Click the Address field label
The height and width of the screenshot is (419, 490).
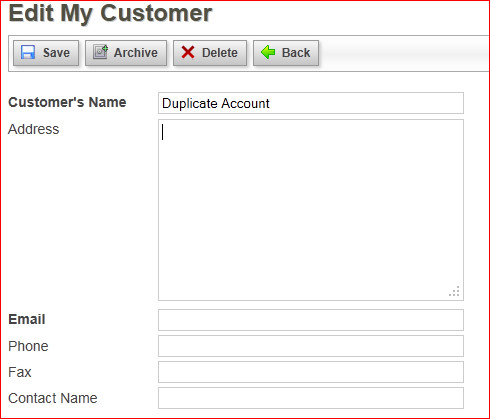click(x=34, y=129)
